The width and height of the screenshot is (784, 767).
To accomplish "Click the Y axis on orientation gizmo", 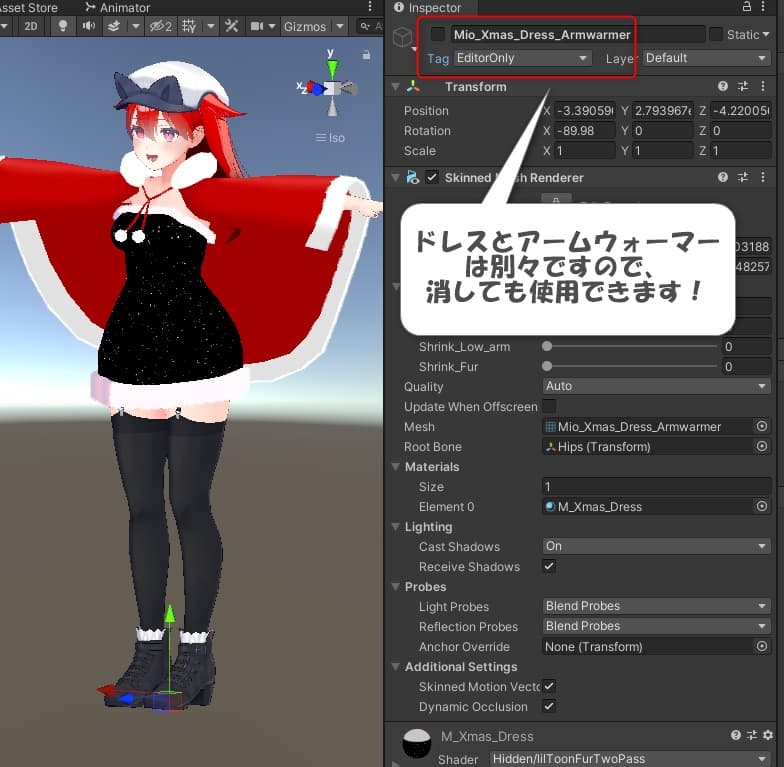I will [332, 68].
